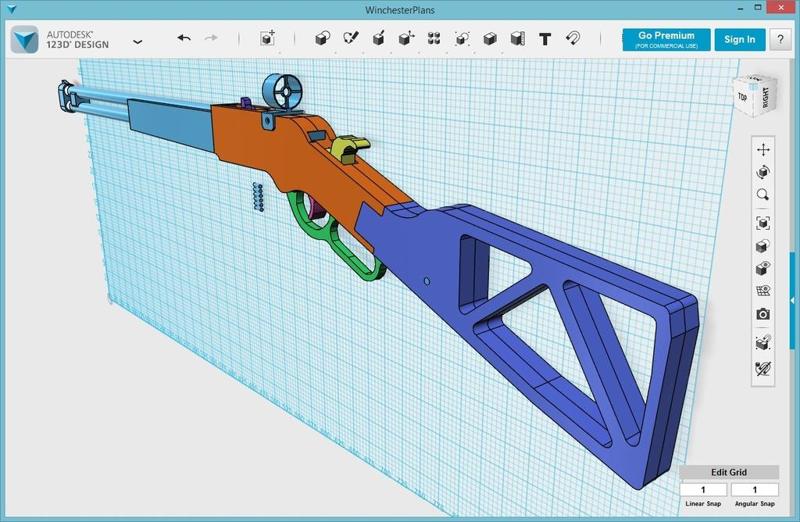Toggle the Snap magnet tool
Image resolution: width=800 pixels, height=522 pixels.
573,38
